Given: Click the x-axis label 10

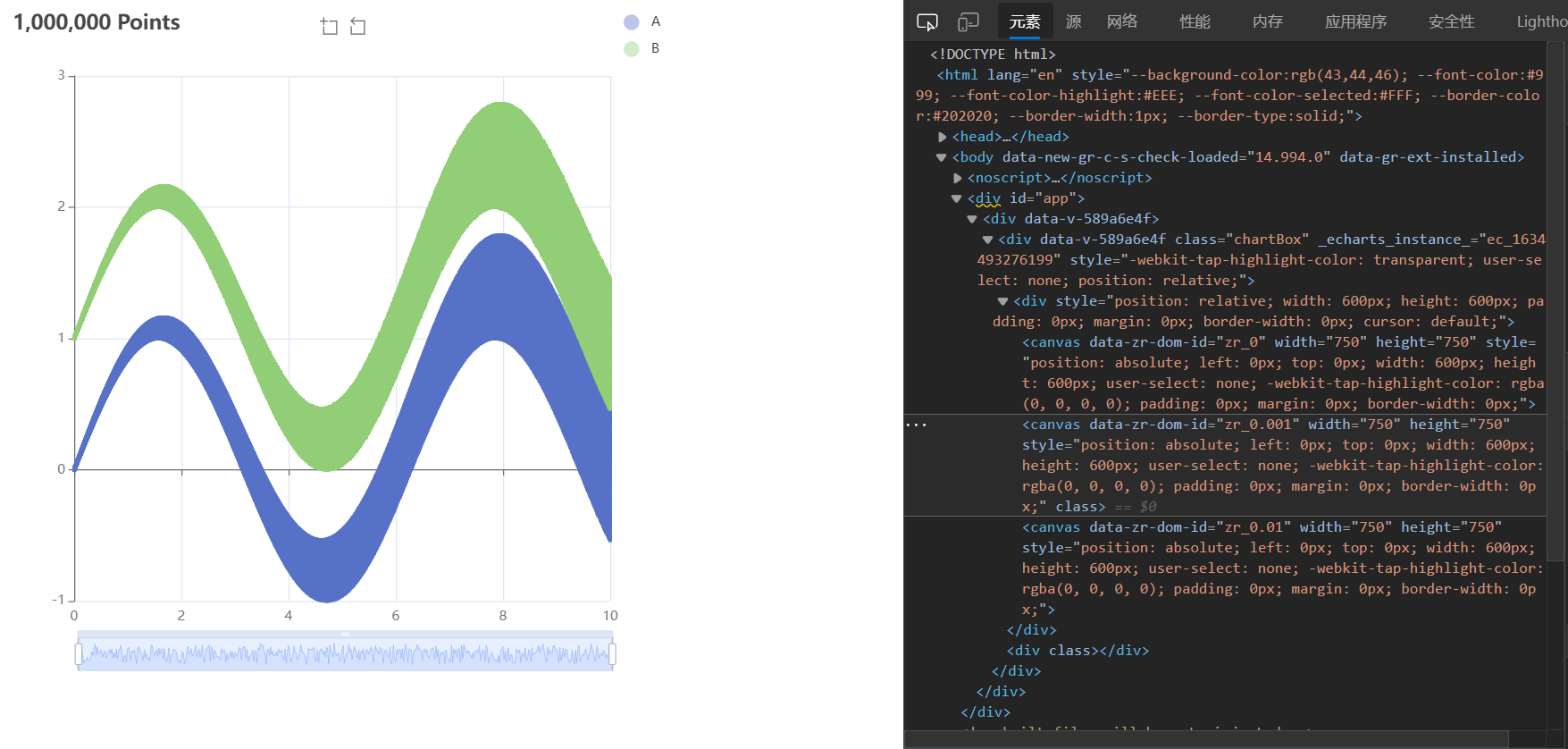Looking at the screenshot, I should point(610,616).
